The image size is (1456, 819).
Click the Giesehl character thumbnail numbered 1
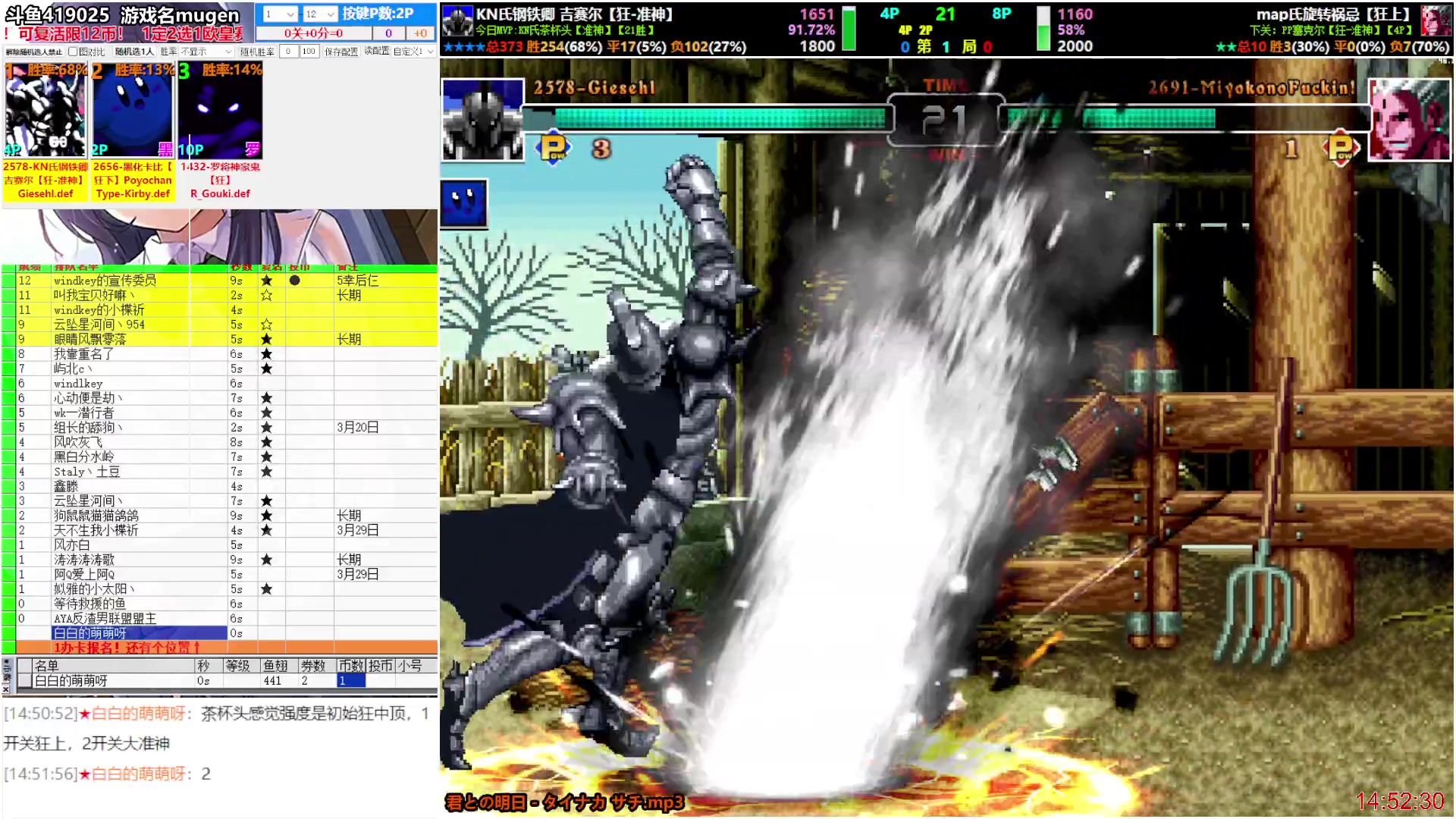(45, 111)
